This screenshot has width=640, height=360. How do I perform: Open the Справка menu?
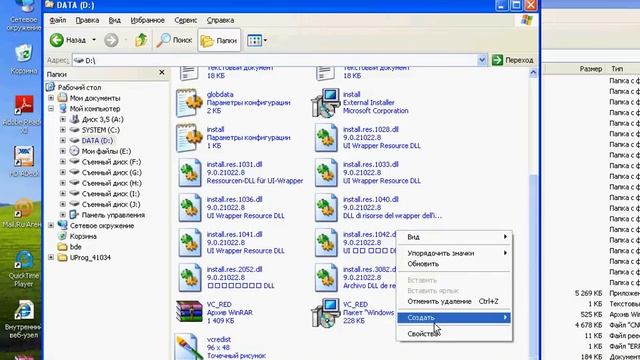(220, 20)
